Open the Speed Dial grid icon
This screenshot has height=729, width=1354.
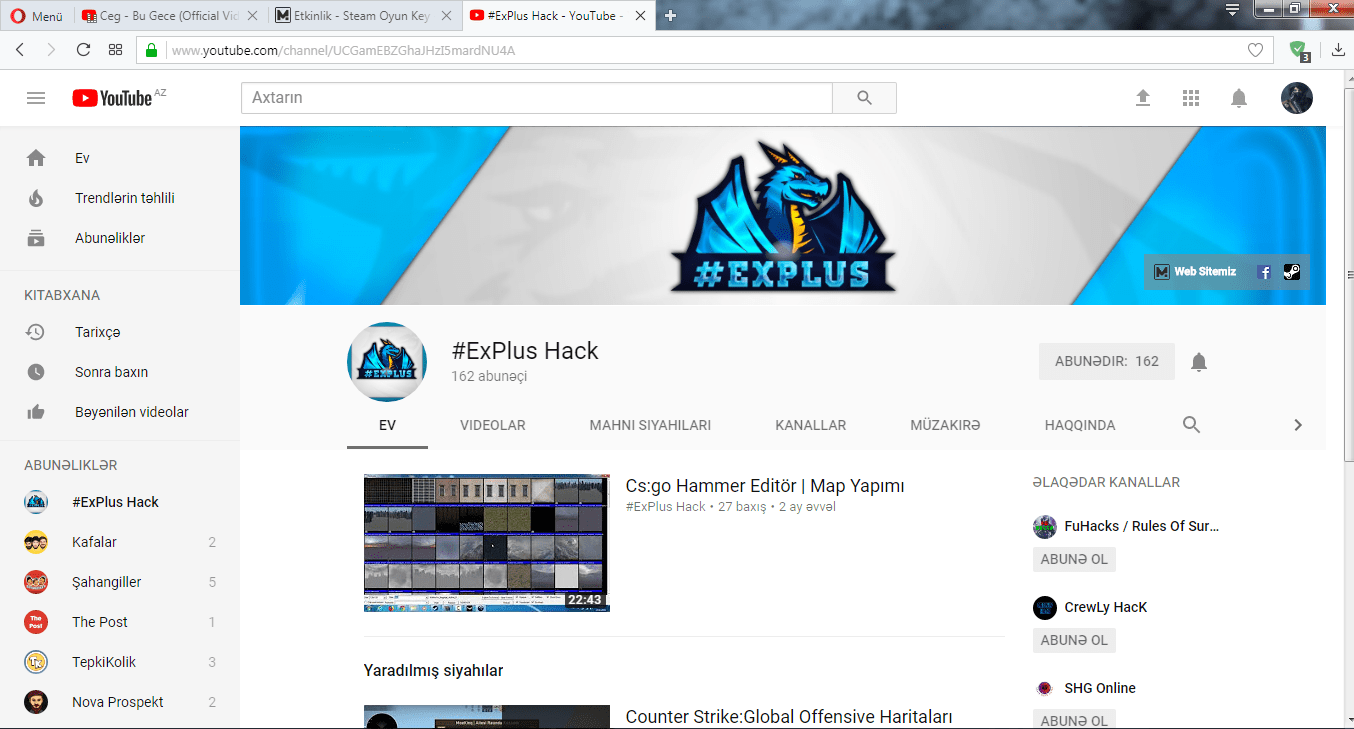click(116, 49)
